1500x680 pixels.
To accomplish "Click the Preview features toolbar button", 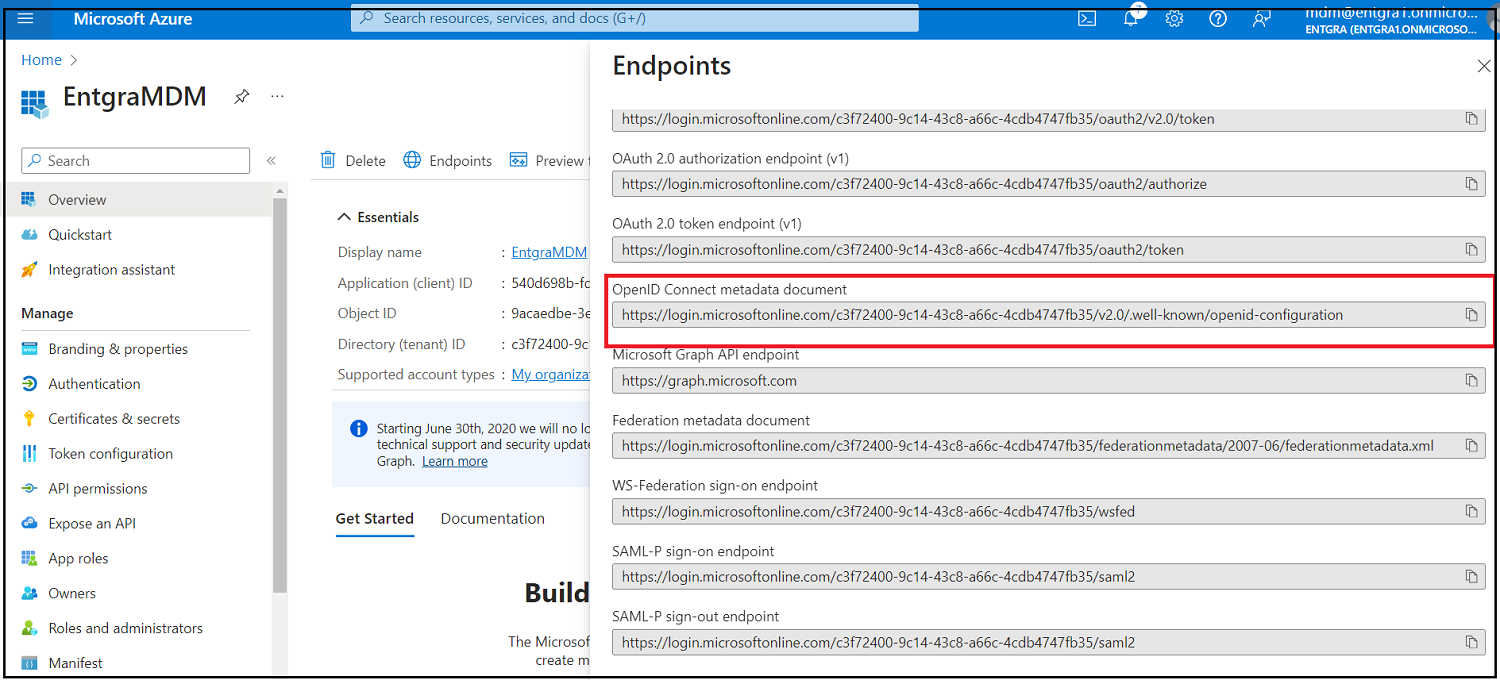I will click(548, 161).
